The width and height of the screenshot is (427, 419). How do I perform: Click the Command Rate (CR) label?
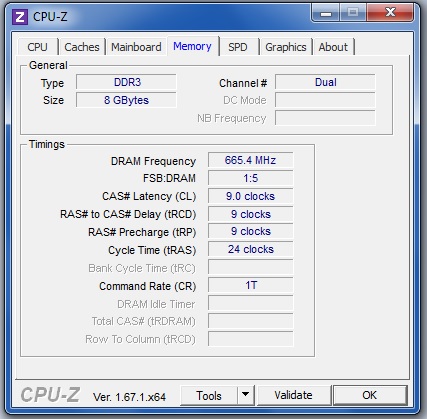pyautogui.click(x=148, y=286)
